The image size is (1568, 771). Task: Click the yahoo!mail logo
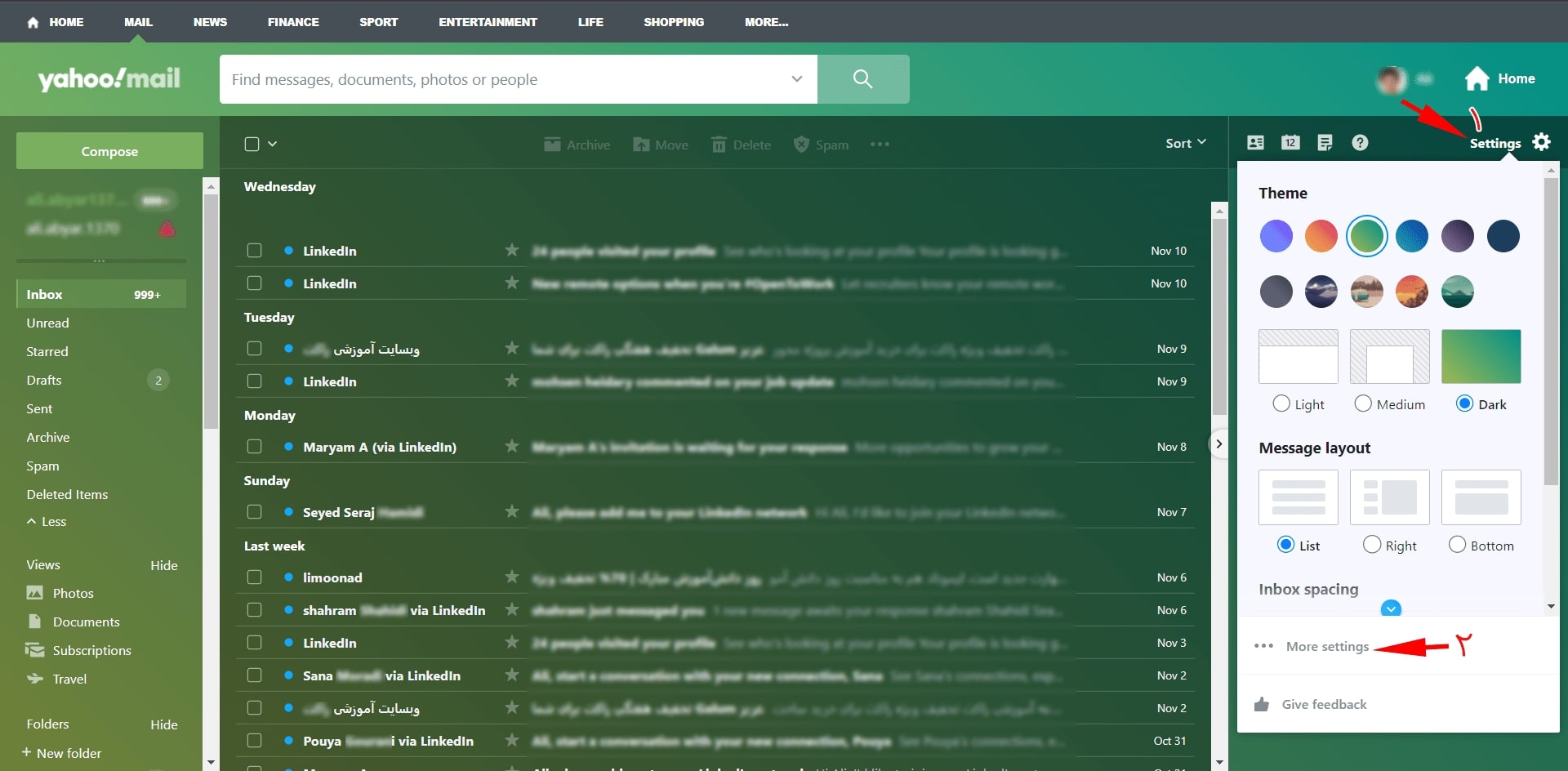point(109,78)
